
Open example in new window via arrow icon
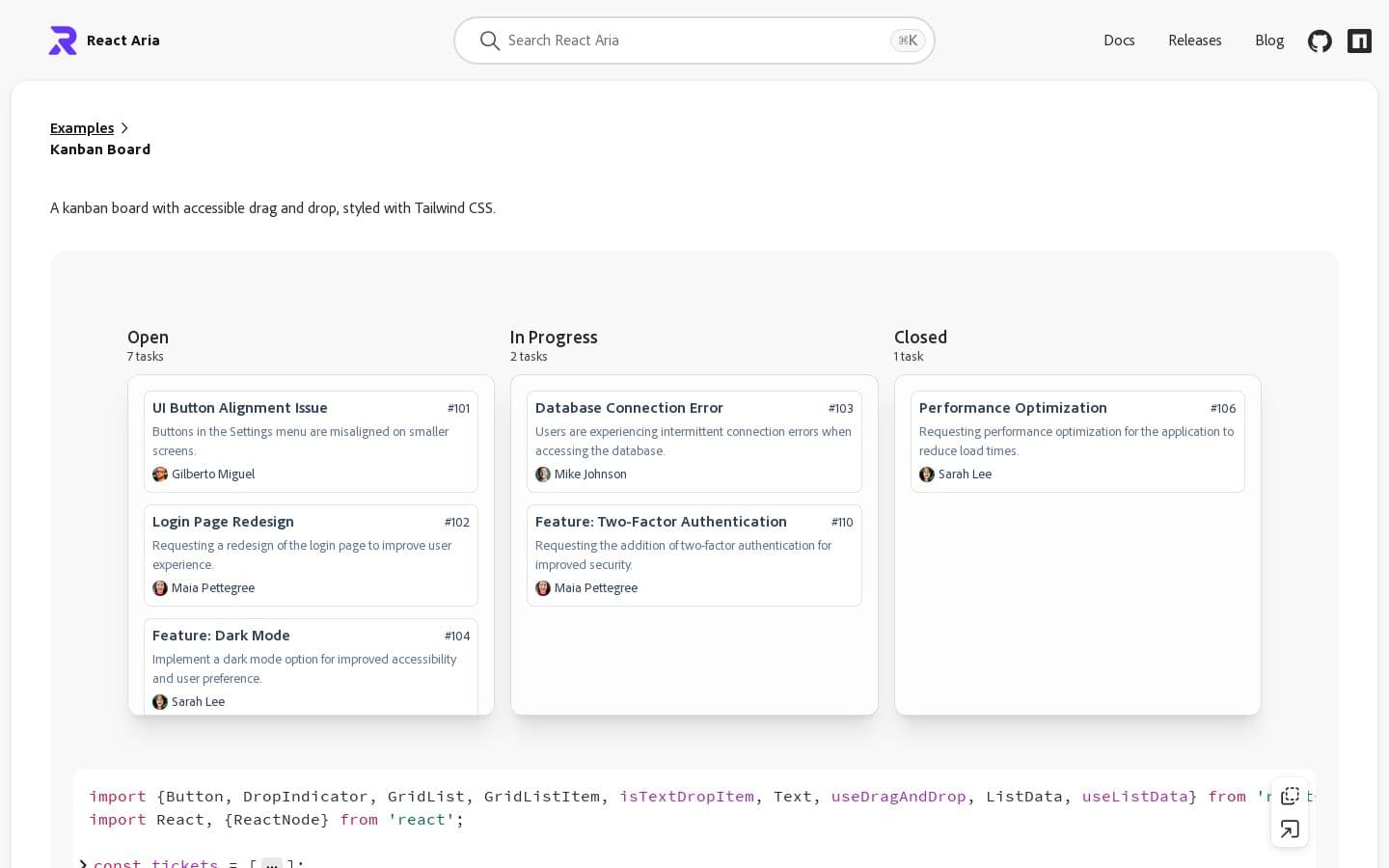(x=1290, y=828)
